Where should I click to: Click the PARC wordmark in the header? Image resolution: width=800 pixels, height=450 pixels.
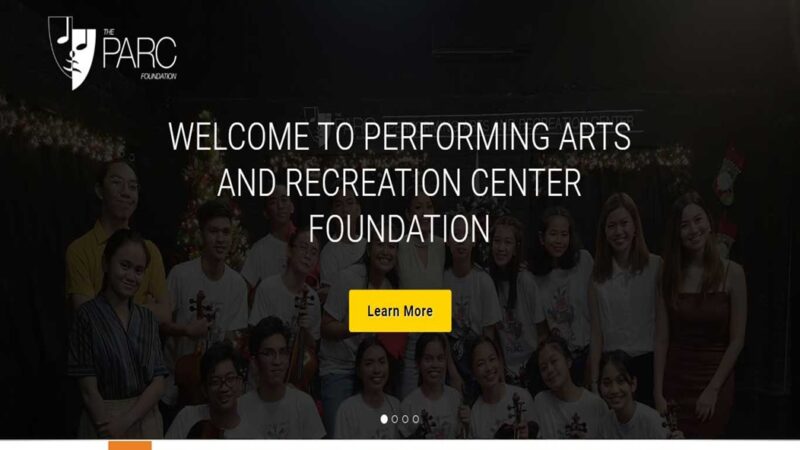[139, 52]
